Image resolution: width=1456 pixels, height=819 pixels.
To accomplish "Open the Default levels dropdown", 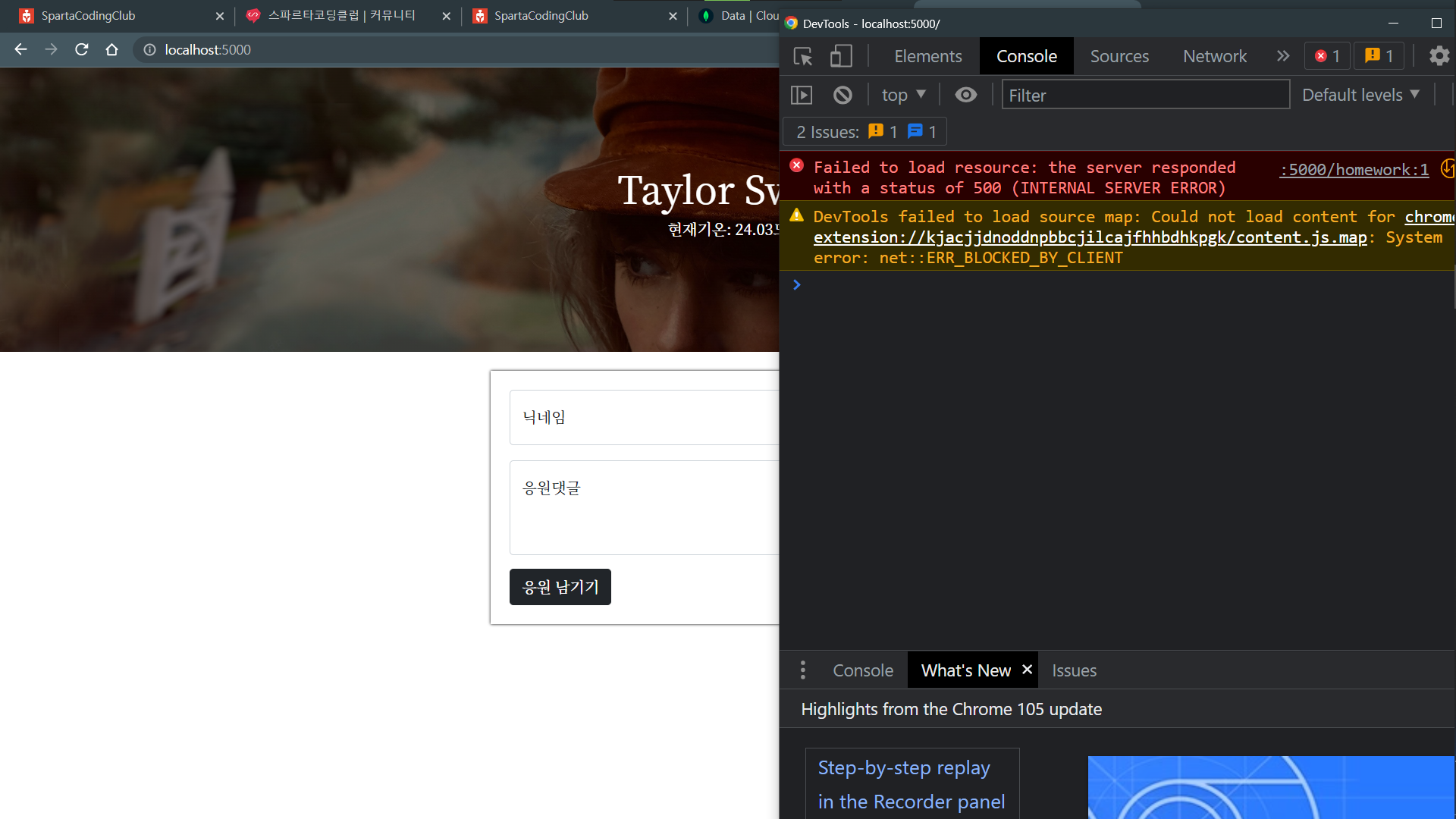I will [1360, 95].
